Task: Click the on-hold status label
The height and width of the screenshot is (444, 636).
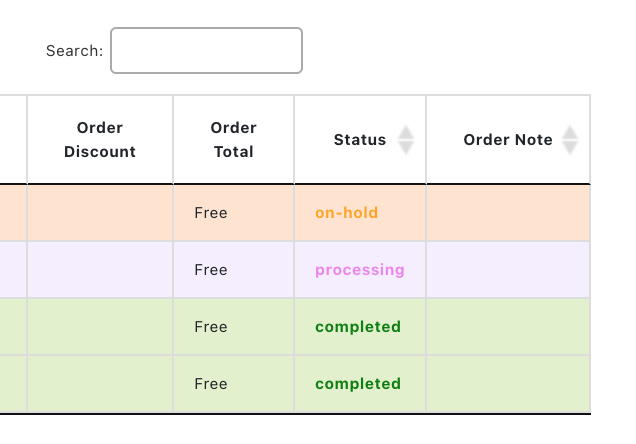Action: (x=347, y=213)
